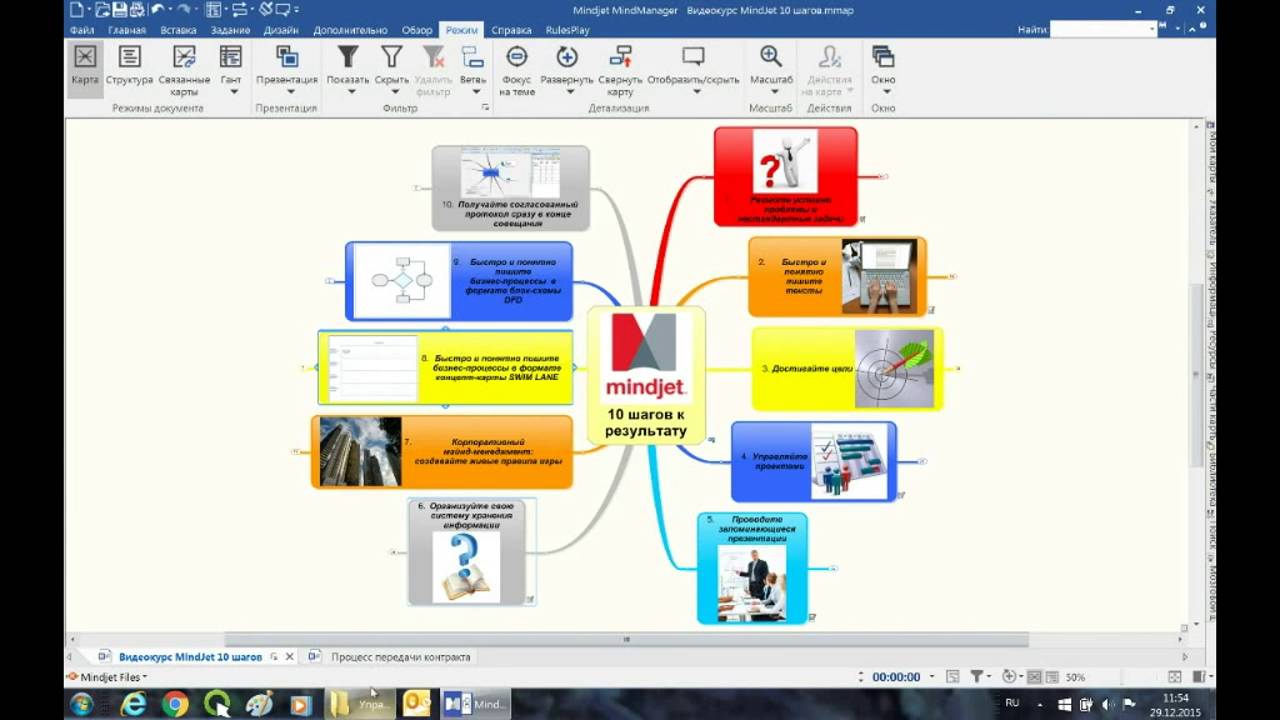Click the Окно windows icon
Viewport: 1280px width, 720px height.
tap(883, 56)
